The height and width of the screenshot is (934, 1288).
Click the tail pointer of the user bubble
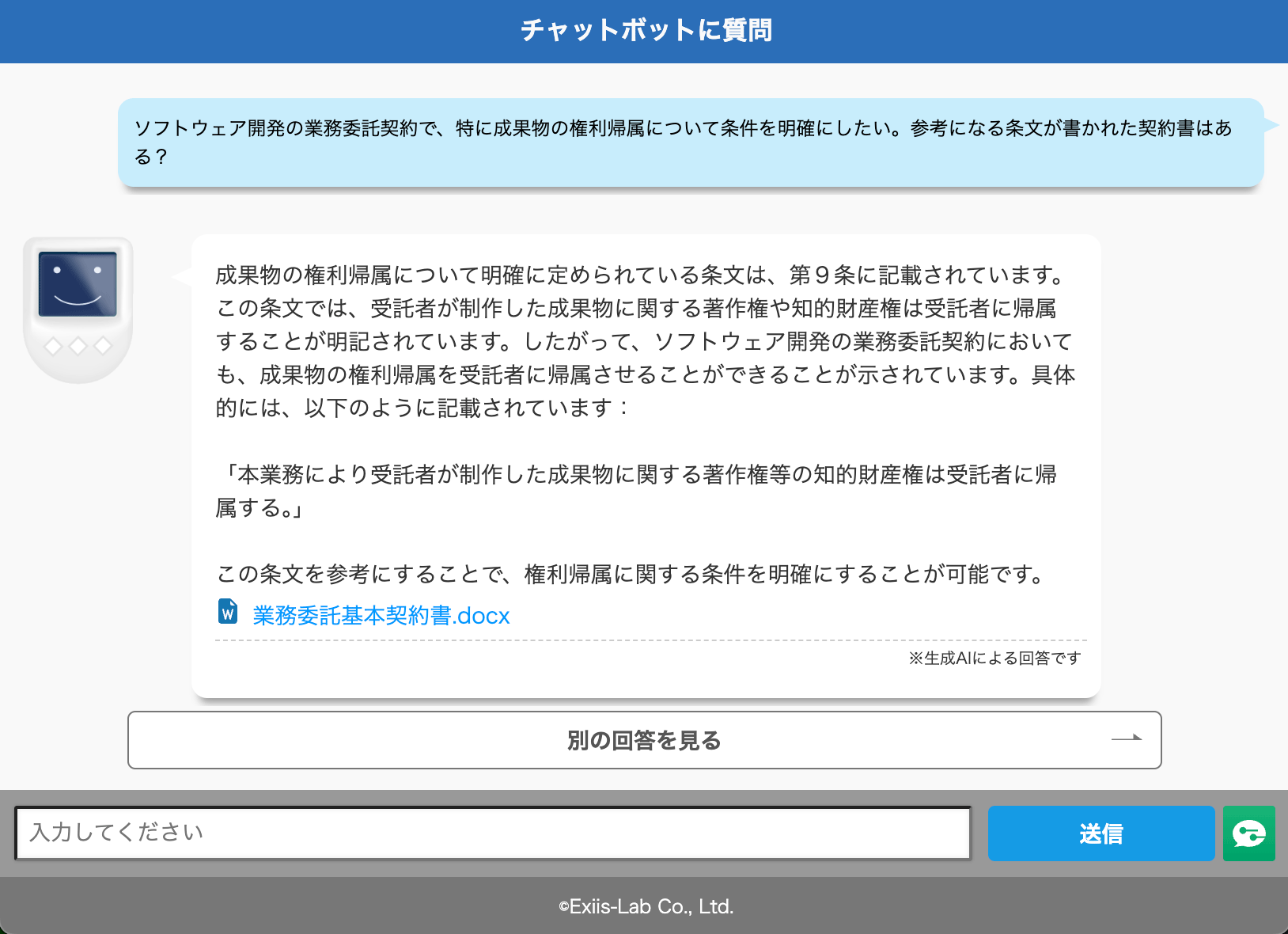pos(1271,125)
